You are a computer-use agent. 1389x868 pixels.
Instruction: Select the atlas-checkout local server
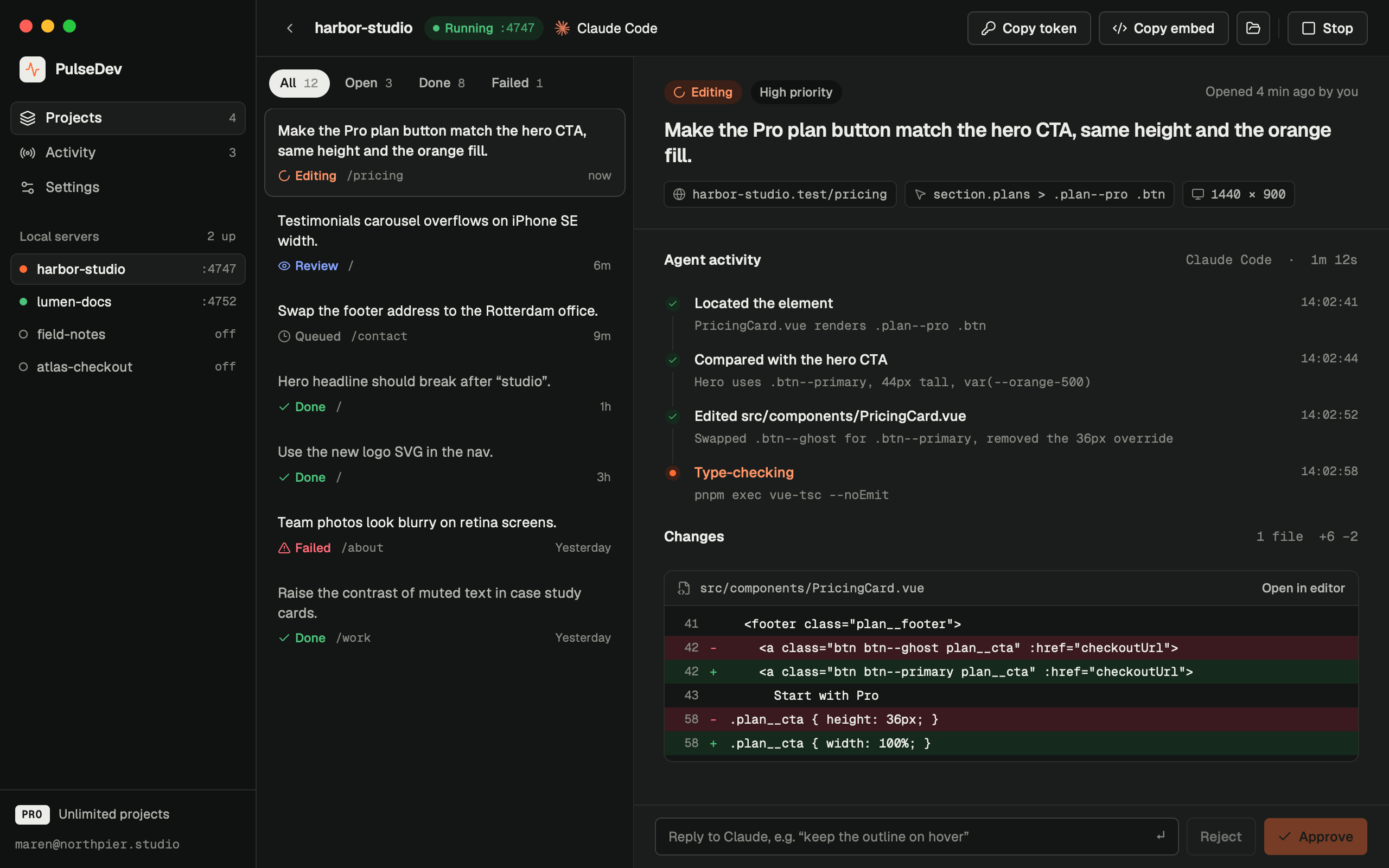128,367
